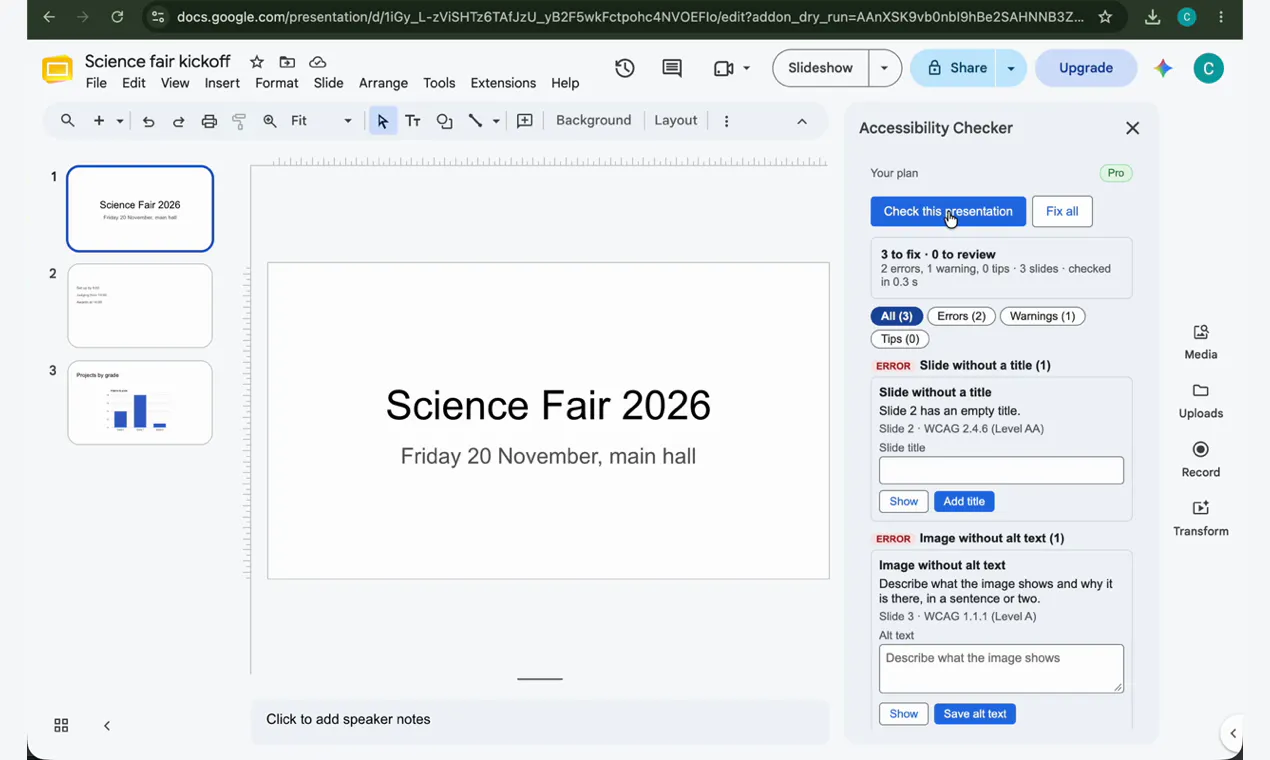Image resolution: width=1270 pixels, height=760 pixels.
Task: Click the zoom magnifier tool
Action: pyautogui.click(x=270, y=121)
